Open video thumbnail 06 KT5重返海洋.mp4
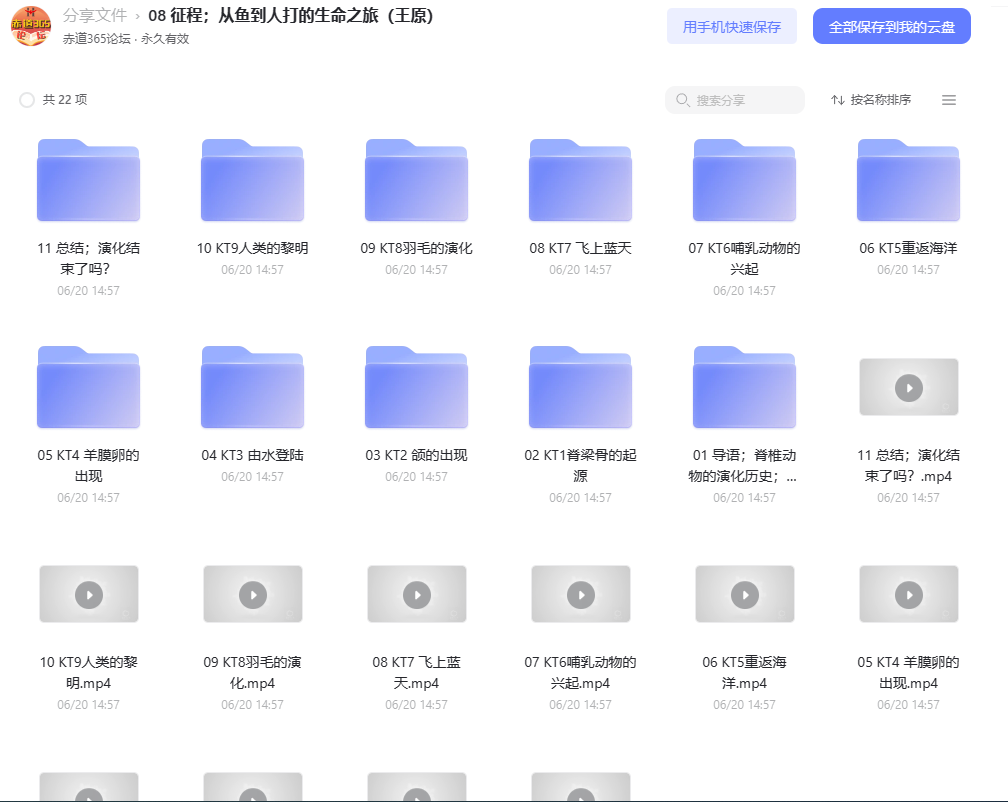The height and width of the screenshot is (802, 1008). point(744,594)
